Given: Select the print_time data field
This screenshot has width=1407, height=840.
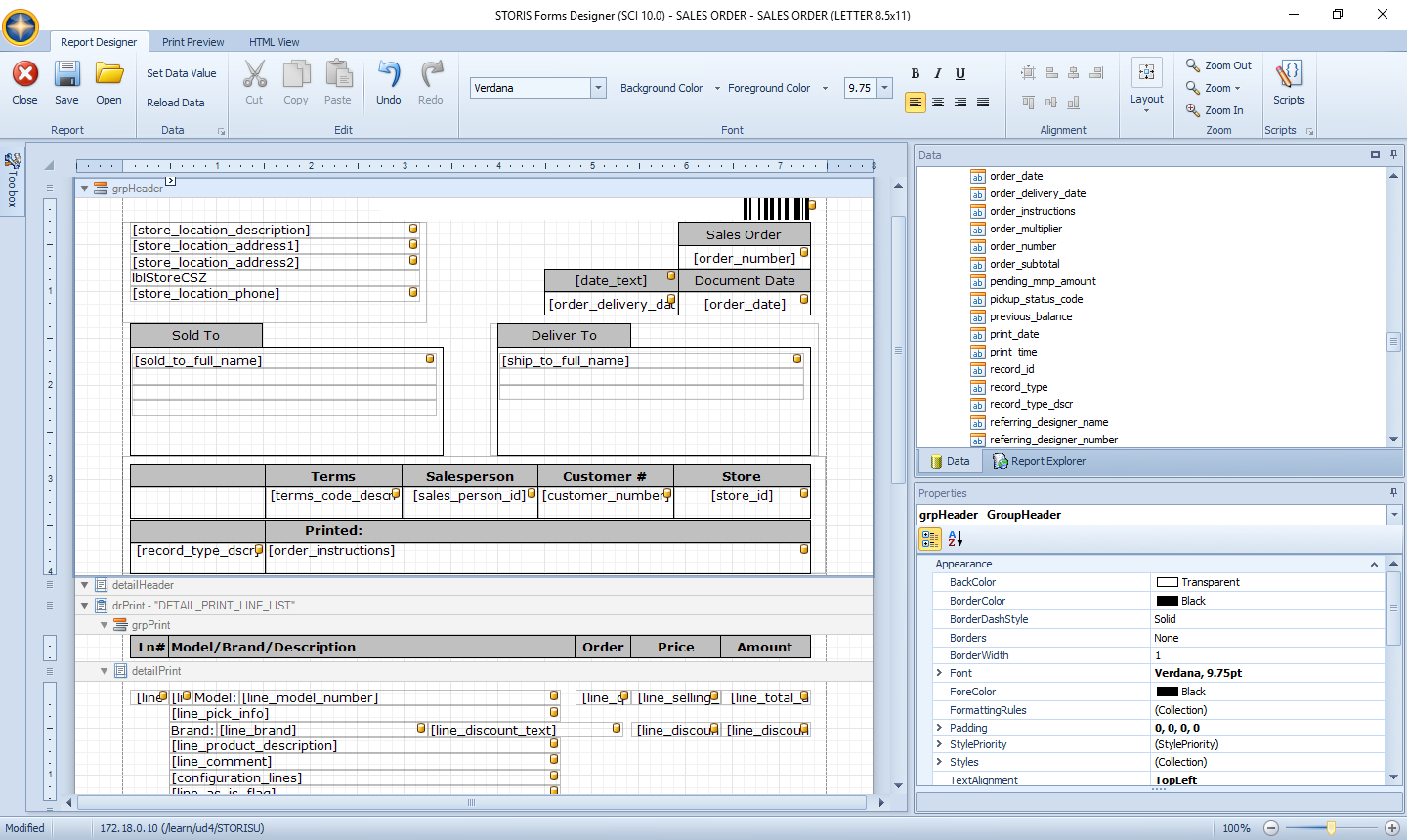Looking at the screenshot, I should pos(1013,352).
